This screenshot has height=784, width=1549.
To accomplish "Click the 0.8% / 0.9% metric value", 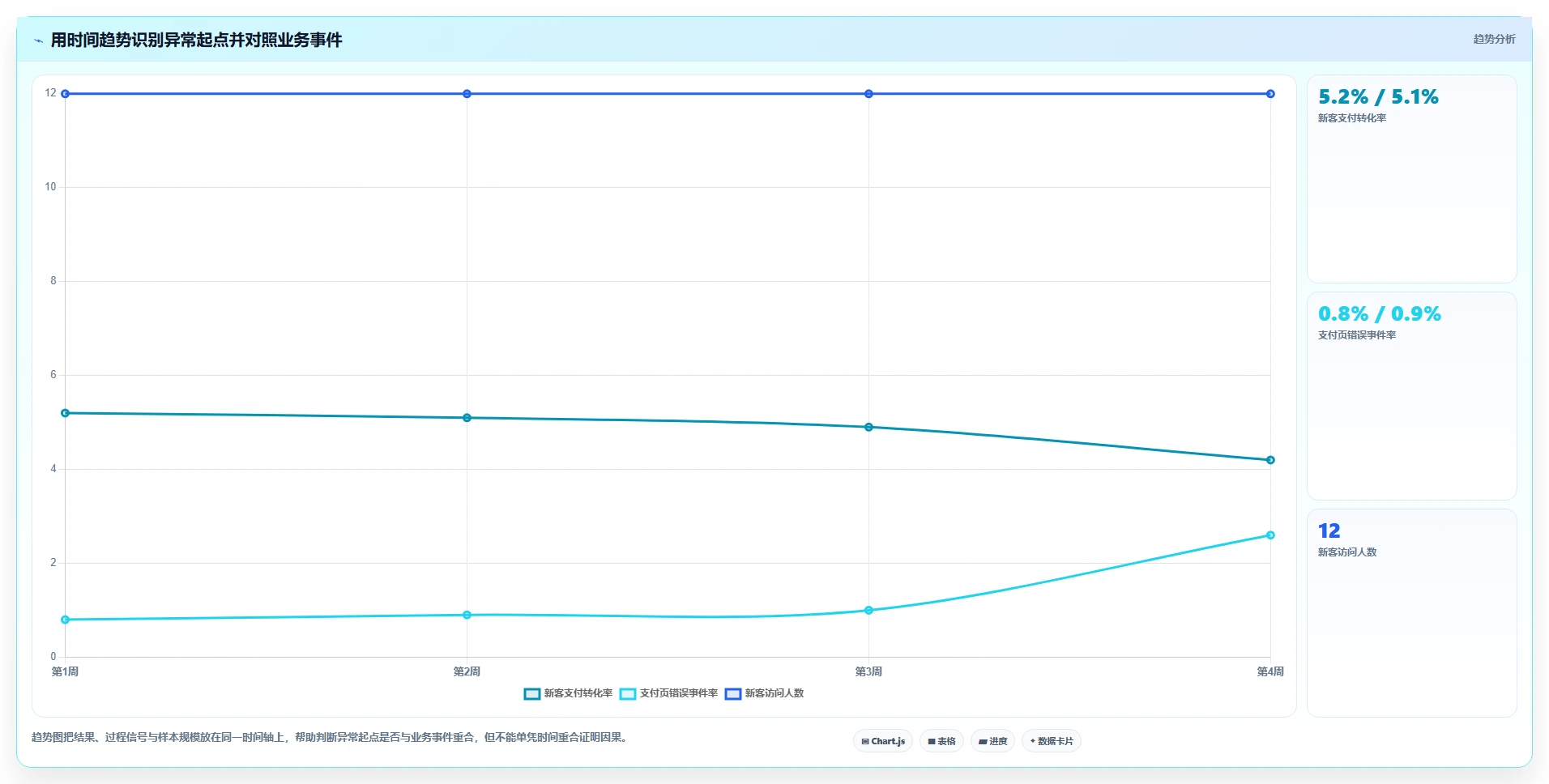I will [x=1379, y=314].
